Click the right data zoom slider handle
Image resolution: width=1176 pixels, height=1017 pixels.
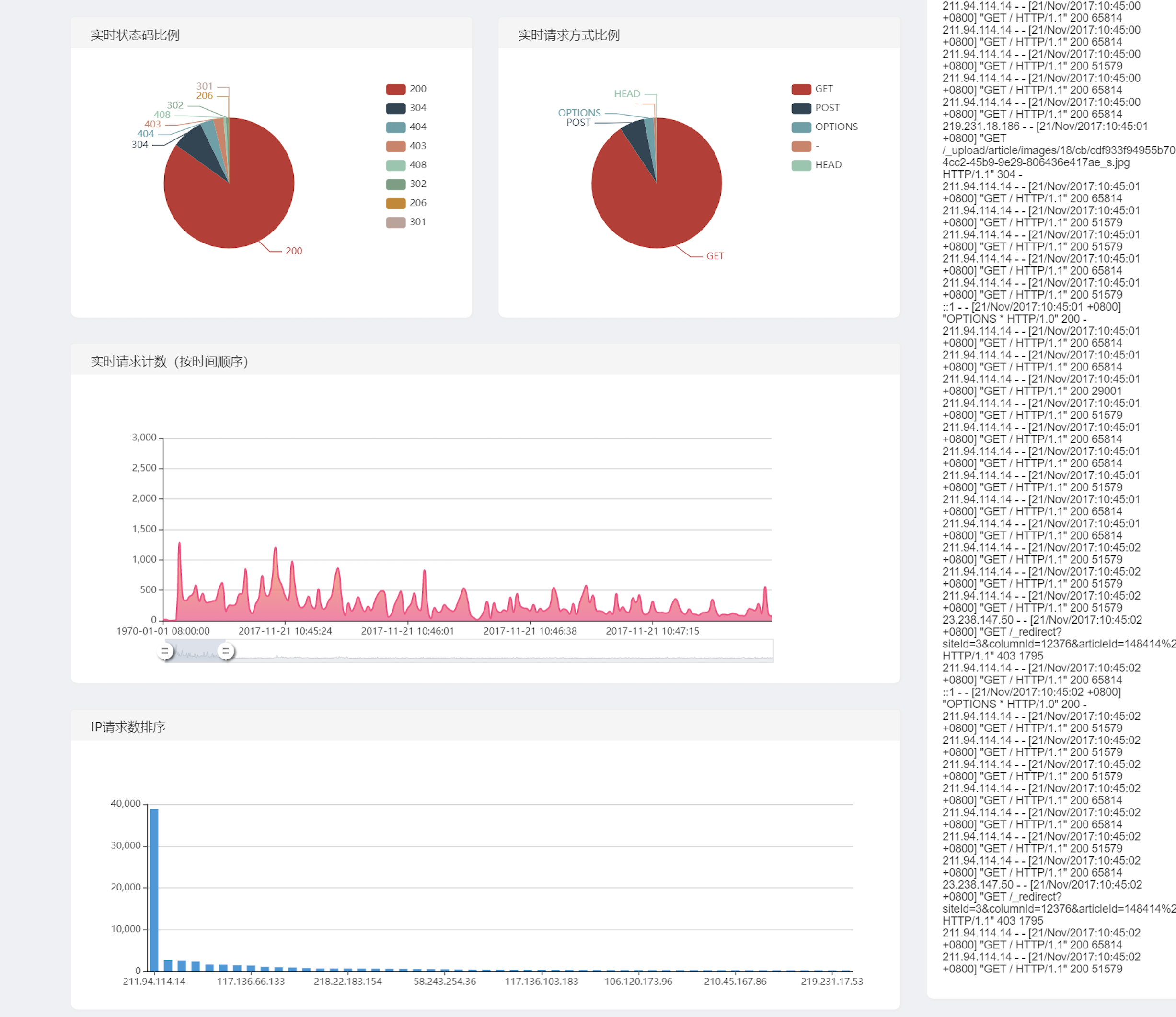[226, 651]
